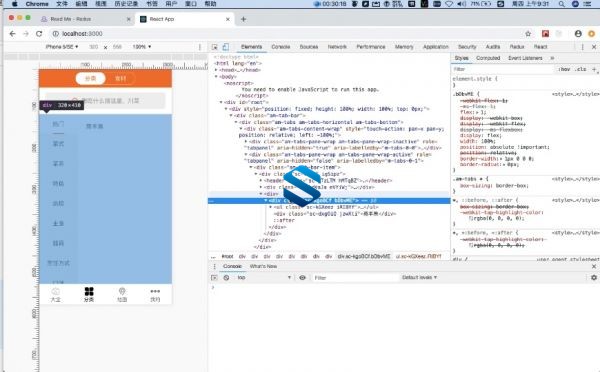Close the React App tab
The width and height of the screenshot is (600, 372).
228,19
